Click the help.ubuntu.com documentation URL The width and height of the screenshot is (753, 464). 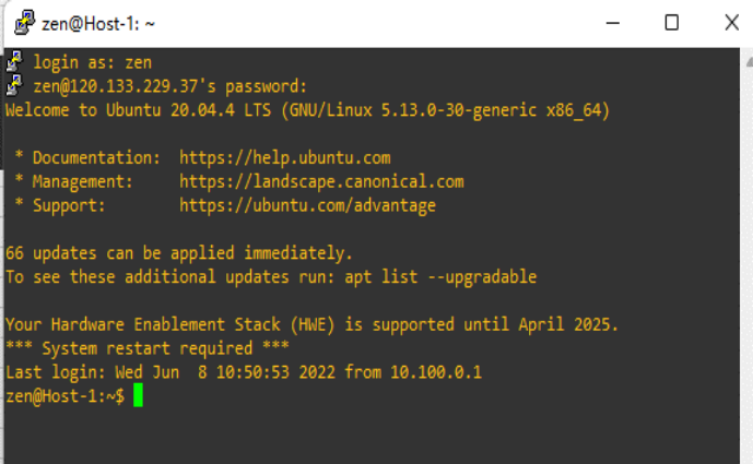point(285,158)
